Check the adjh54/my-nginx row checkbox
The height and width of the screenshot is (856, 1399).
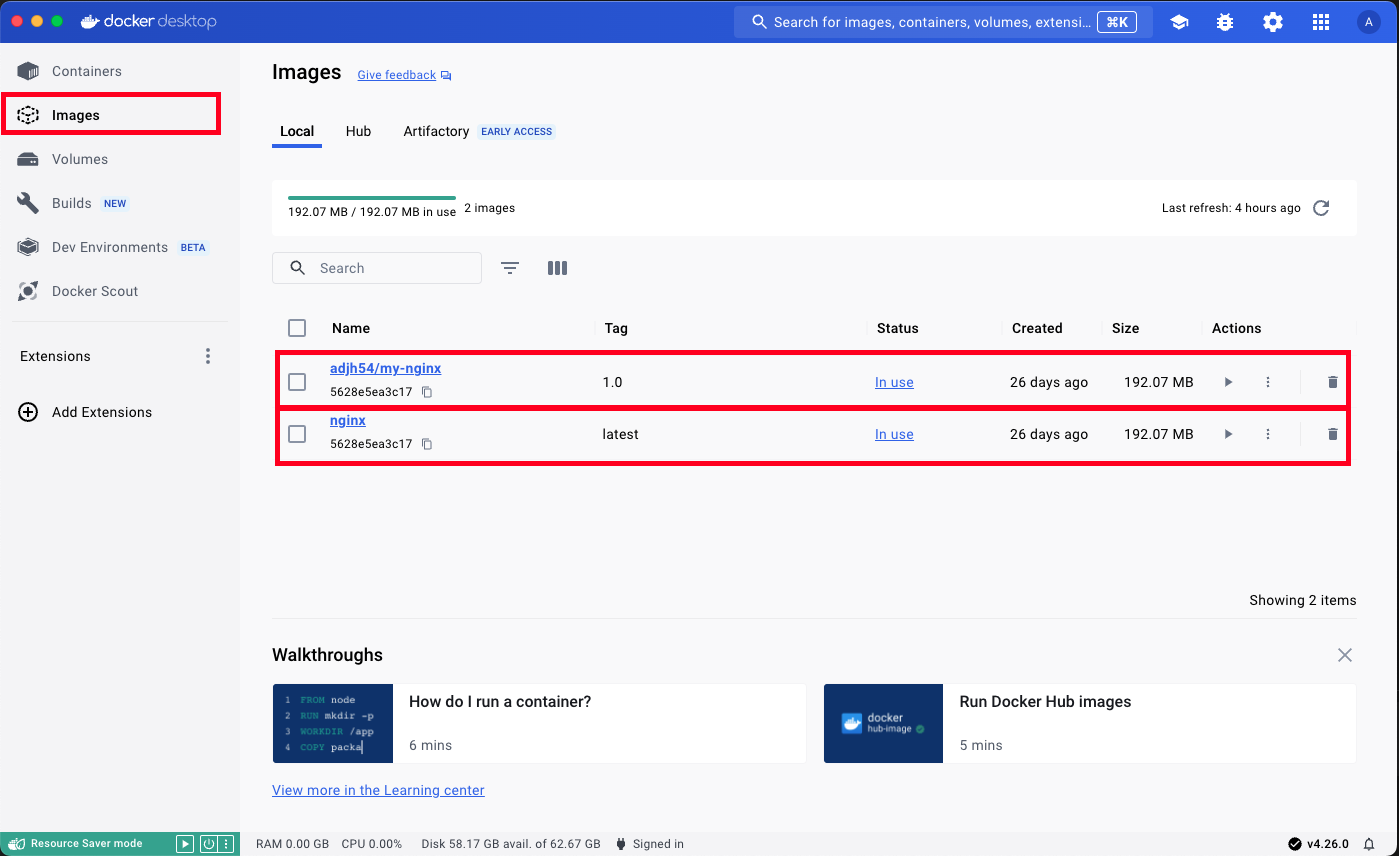[x=297, y=382]
